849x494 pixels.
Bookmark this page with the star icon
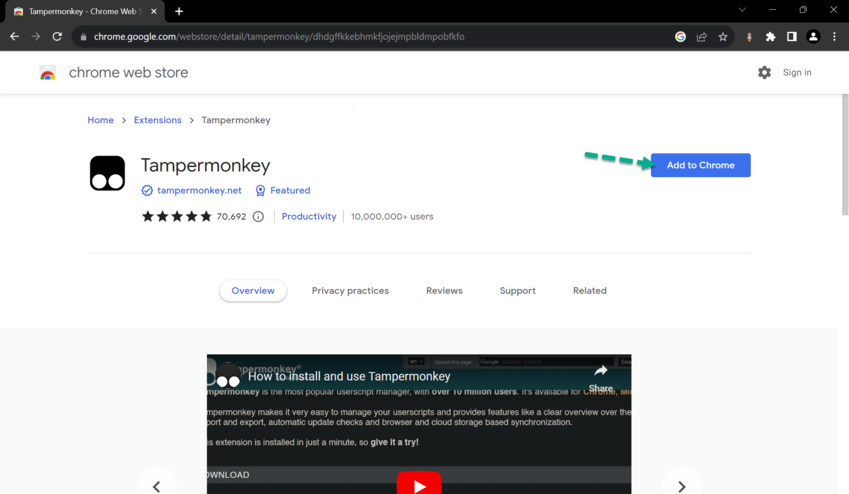[723, 36]
